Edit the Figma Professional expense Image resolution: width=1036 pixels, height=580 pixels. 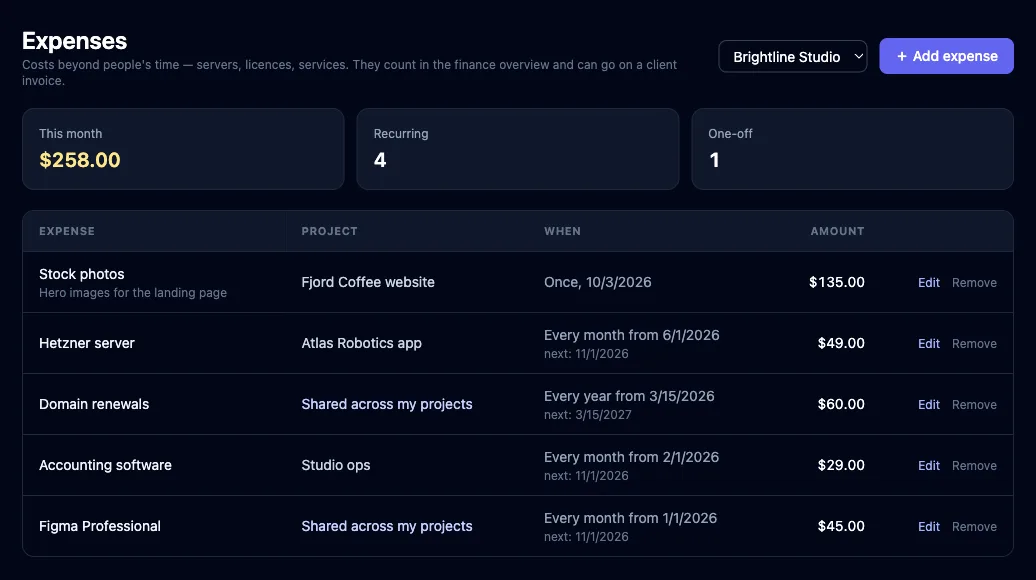point(928,526)
